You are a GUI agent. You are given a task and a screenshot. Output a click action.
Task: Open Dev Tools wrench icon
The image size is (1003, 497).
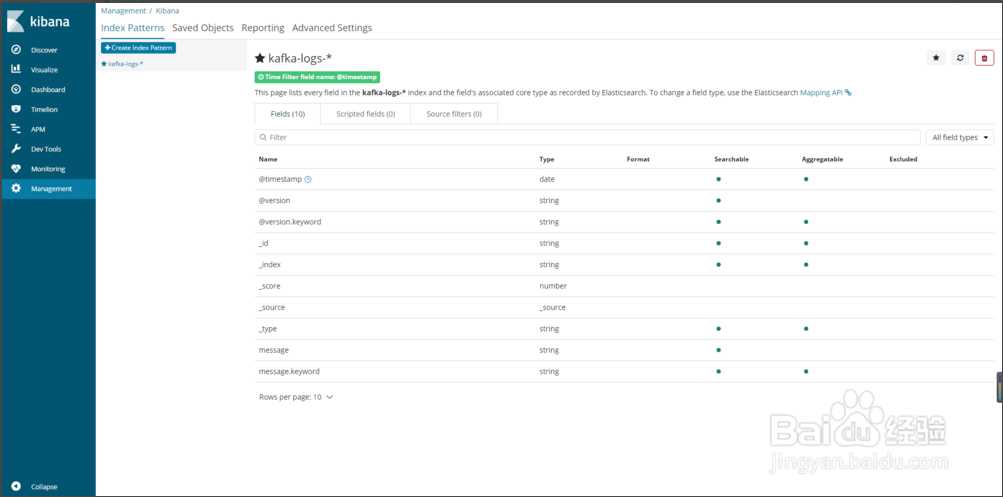tap(16, 149)
